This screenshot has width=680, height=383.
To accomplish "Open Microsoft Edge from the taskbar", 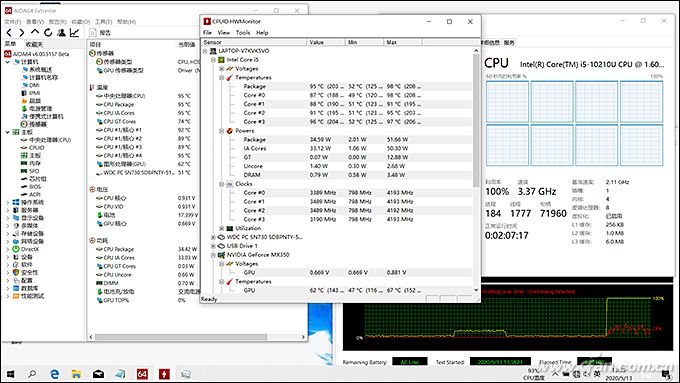I will 55,373.
